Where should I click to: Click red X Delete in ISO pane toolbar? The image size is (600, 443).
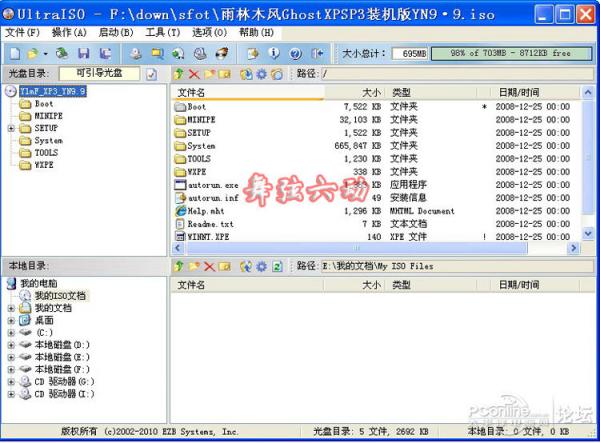tap(194, 74)
